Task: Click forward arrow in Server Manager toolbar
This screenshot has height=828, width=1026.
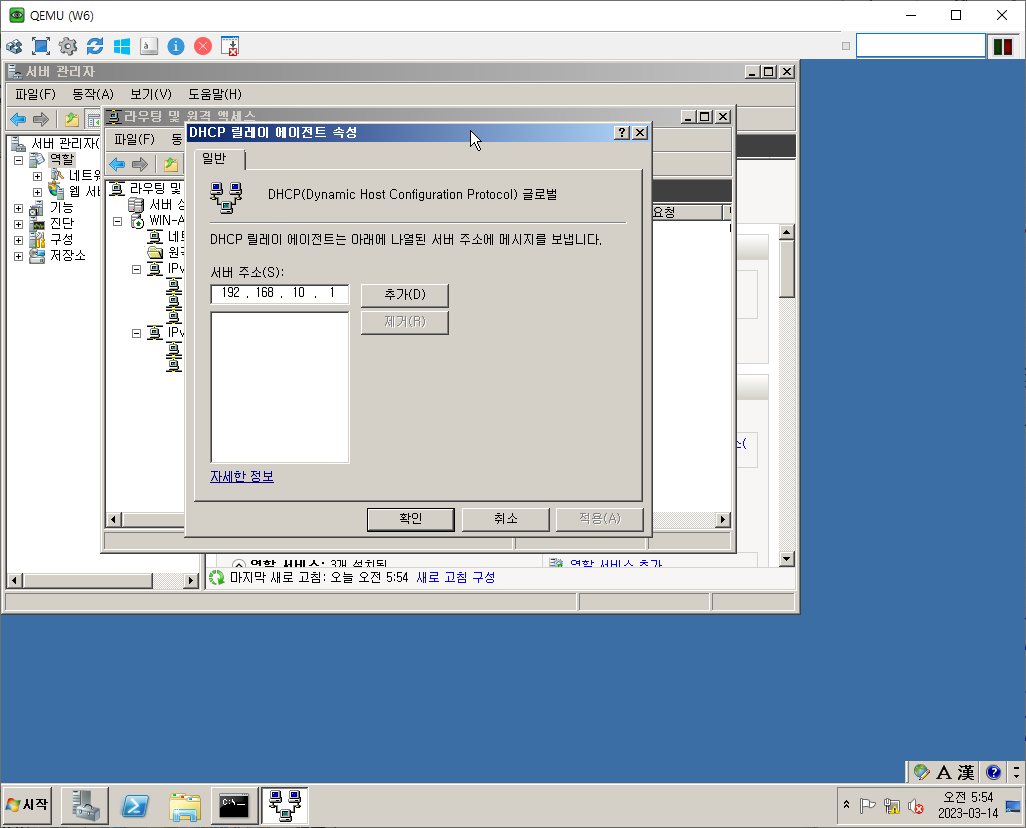Action: [41, 119]
